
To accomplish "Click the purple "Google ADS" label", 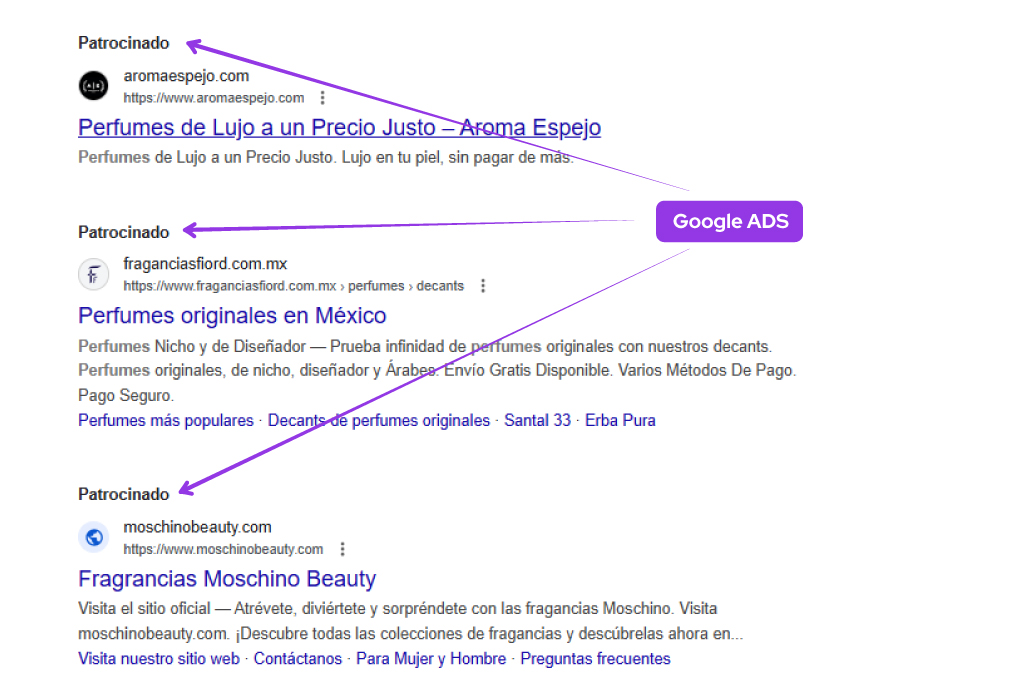I will [x=730, y=221].
